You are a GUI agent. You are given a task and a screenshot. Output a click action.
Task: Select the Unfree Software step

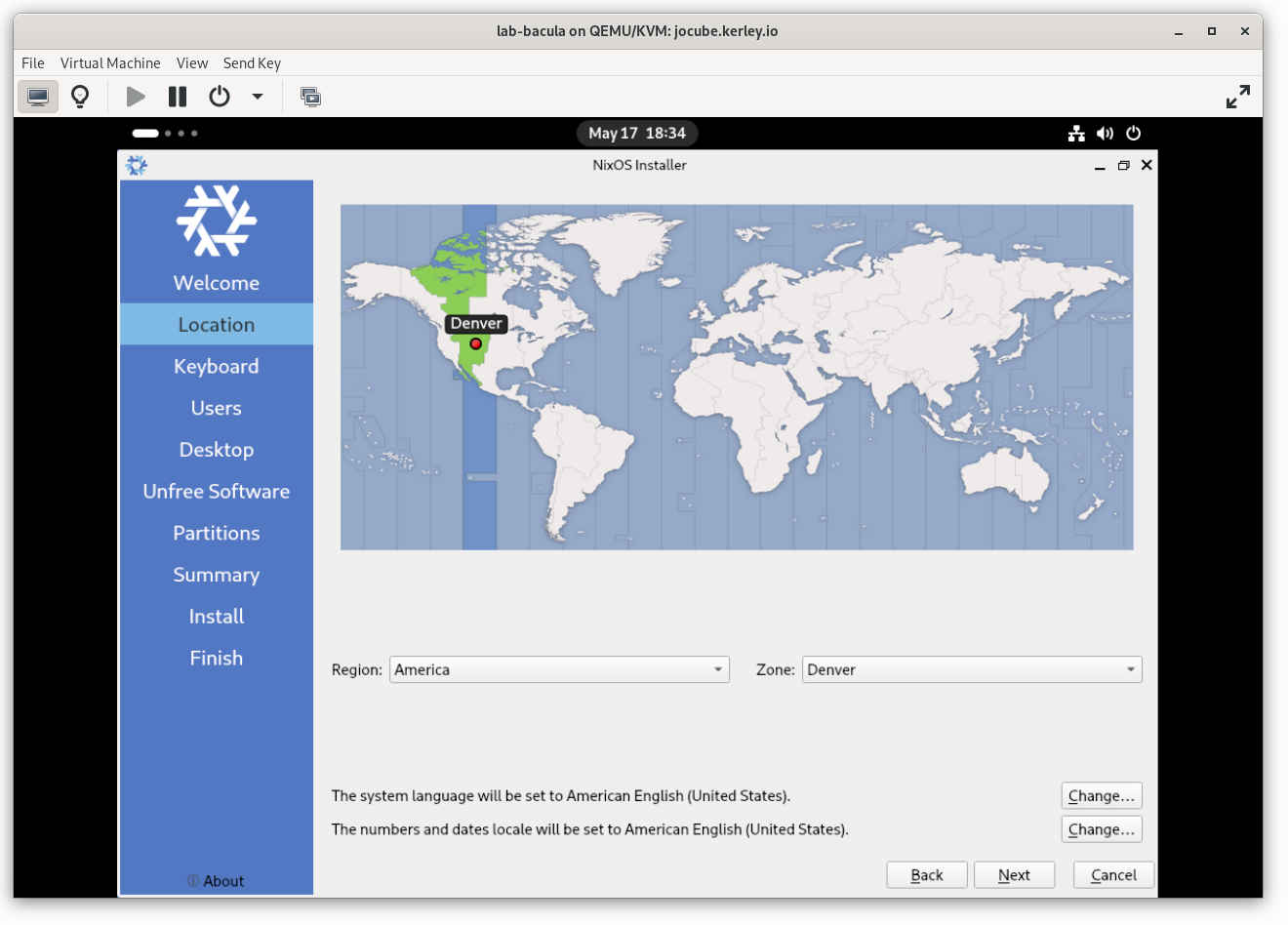(217, 492)
